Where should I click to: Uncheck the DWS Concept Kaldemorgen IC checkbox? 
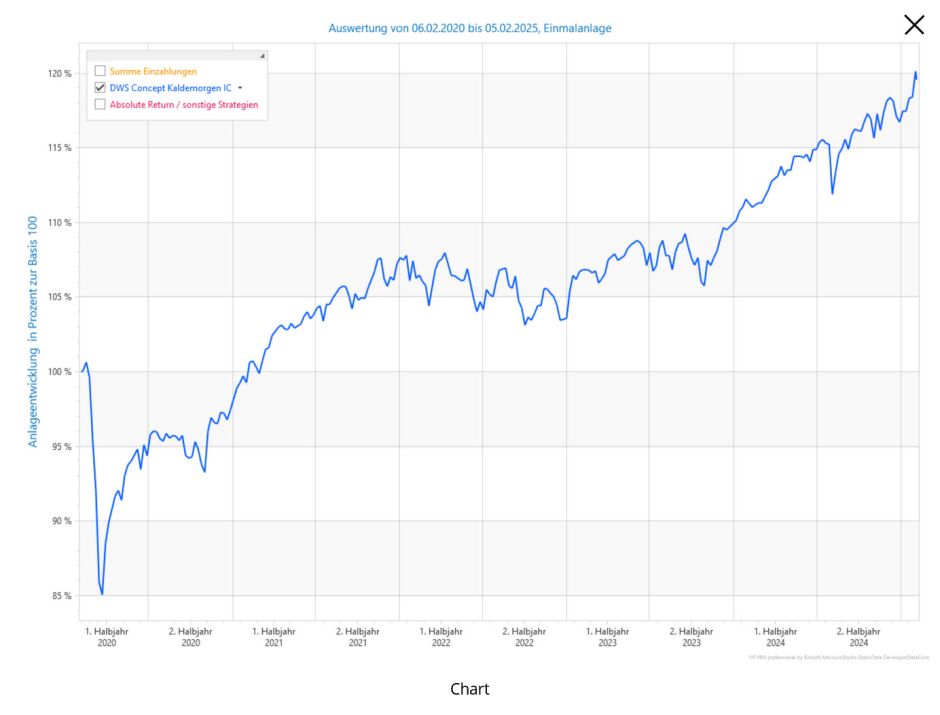[100, 87]
